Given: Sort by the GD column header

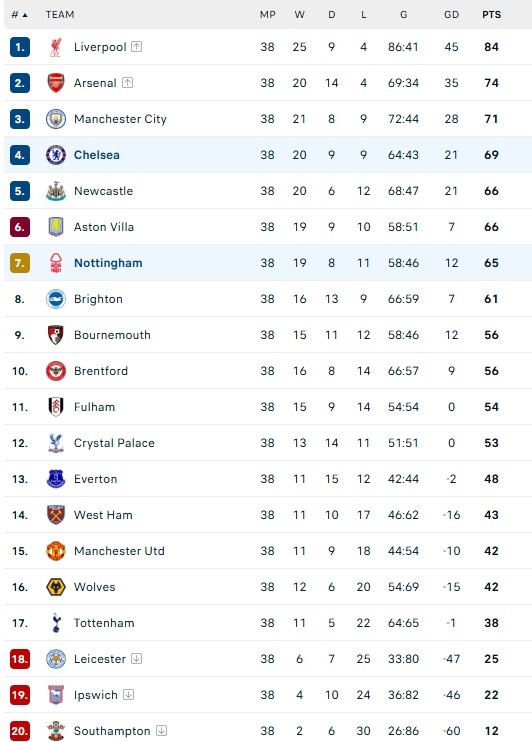Looking at the screenshot, I should [451, 15].
